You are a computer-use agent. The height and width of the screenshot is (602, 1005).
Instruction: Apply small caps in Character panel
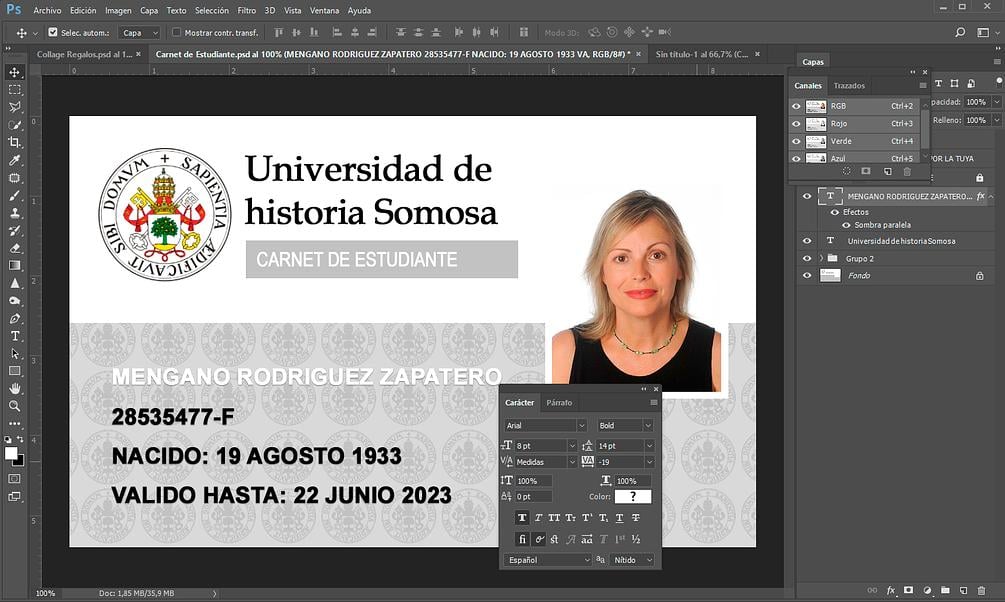coord(570,517)
